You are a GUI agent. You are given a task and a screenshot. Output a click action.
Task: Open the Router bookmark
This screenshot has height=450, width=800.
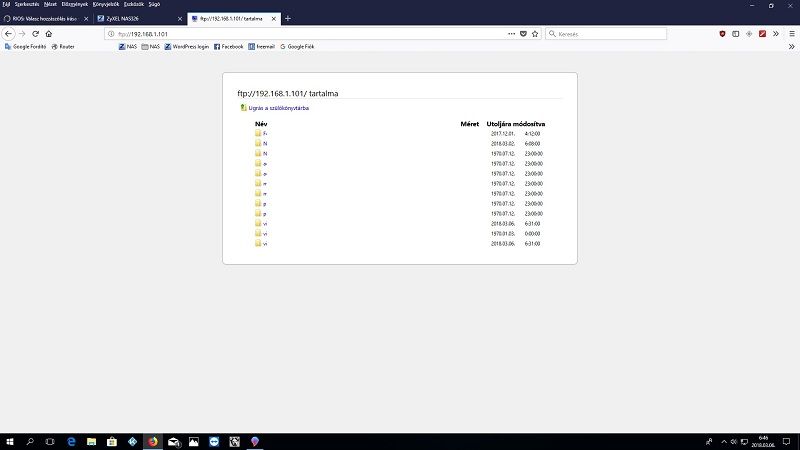[x=63, y=46]
